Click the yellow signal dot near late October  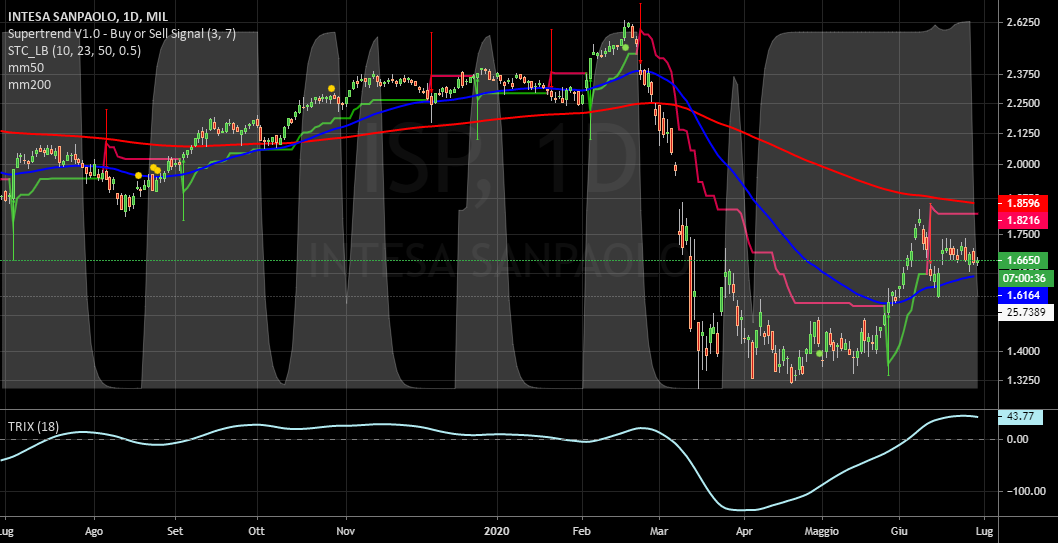[331, 88]
